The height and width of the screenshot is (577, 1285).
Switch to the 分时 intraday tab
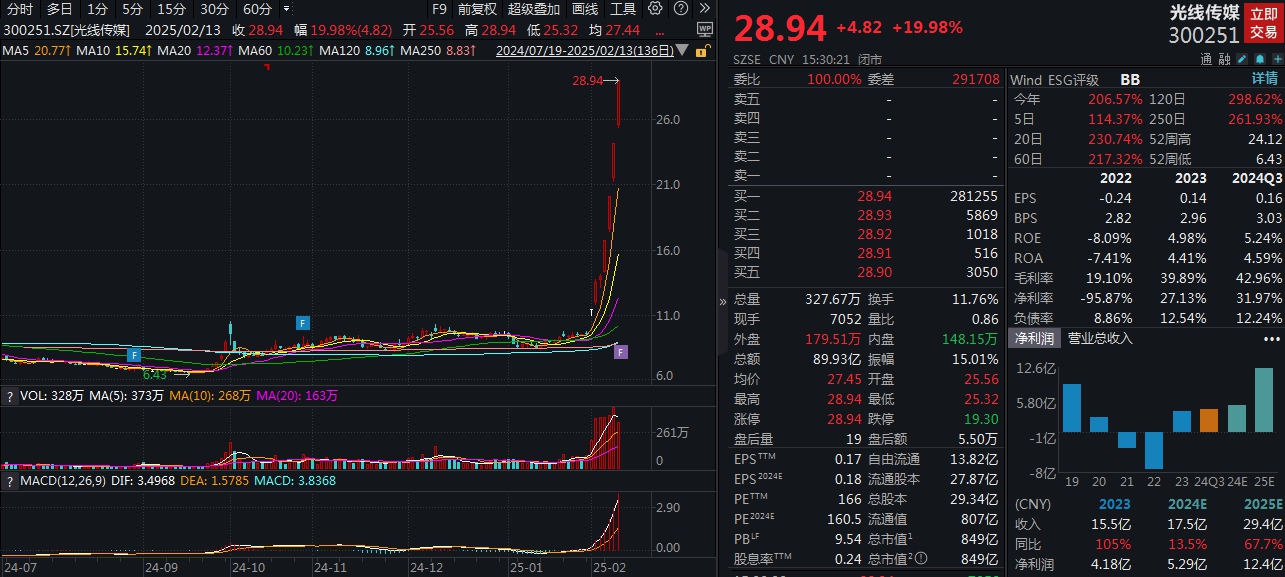point(20,9)
